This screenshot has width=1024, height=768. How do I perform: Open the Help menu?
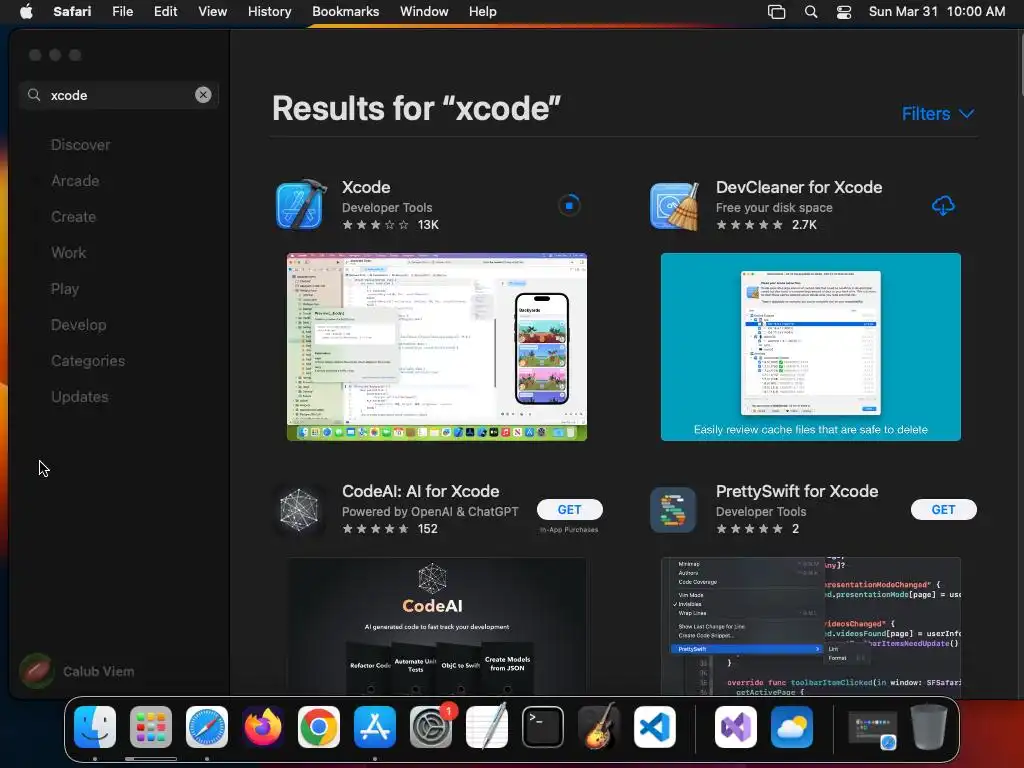[x=483, y=12]
